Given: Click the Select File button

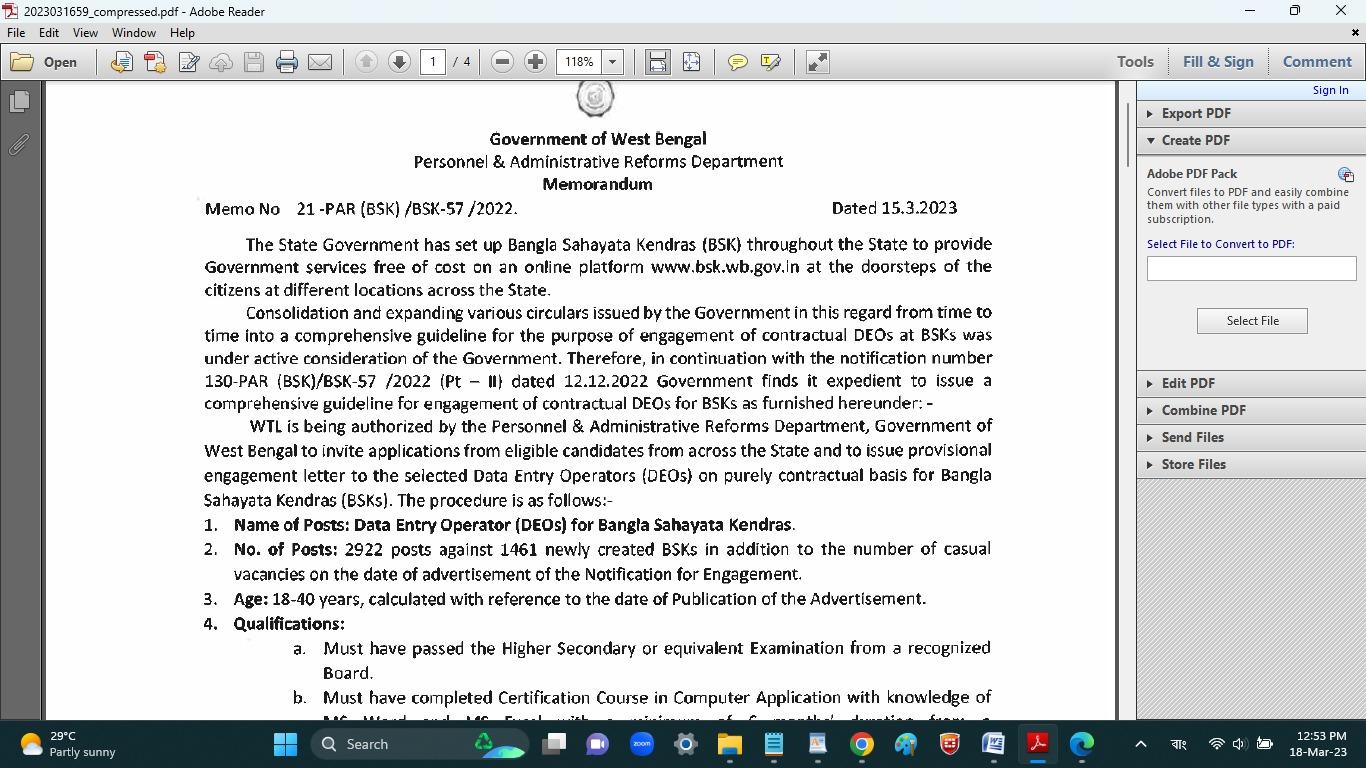Looking at the screenshot, I should (x=1252, y=321).
